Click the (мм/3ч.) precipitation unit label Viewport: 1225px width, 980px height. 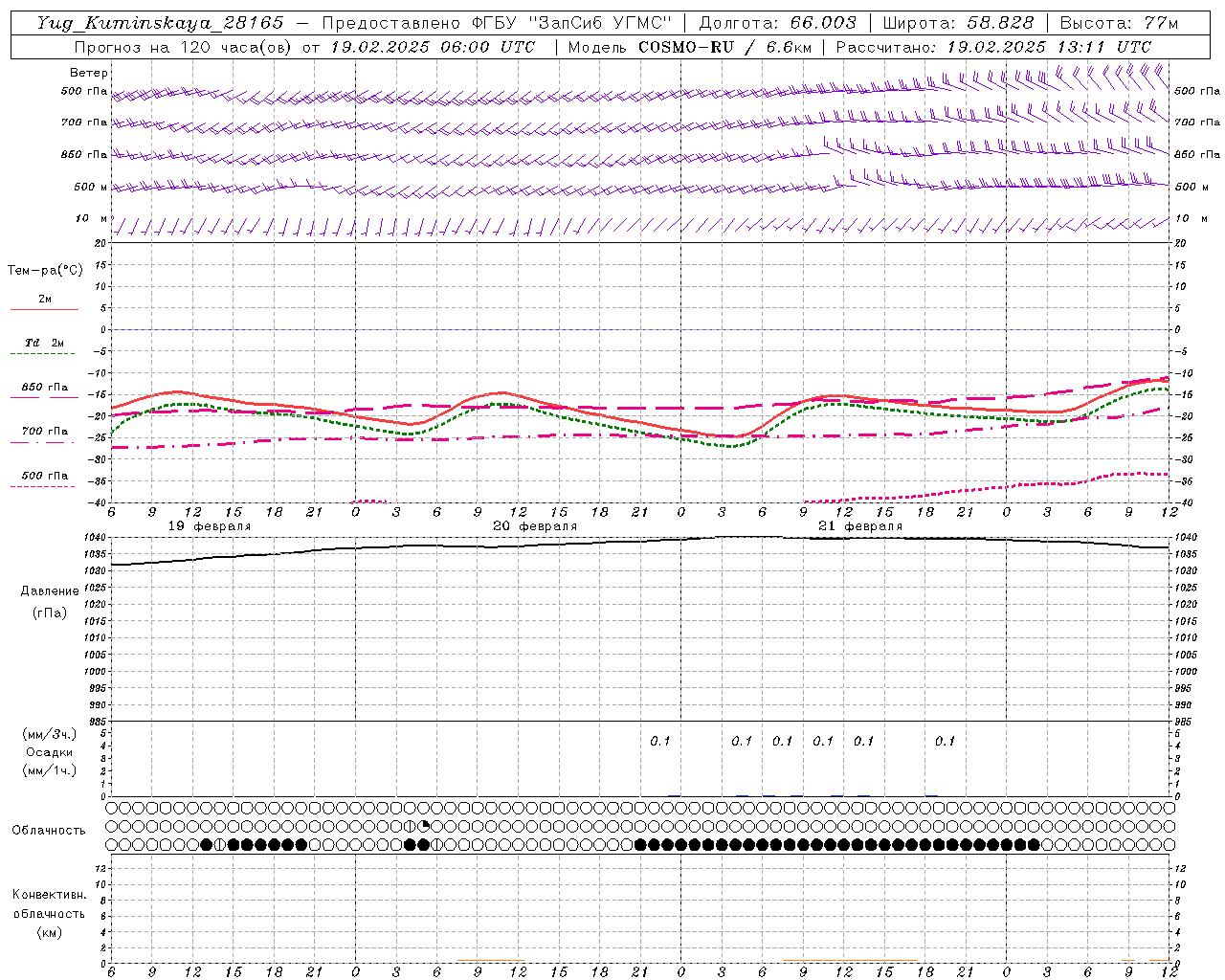point(50,734)
